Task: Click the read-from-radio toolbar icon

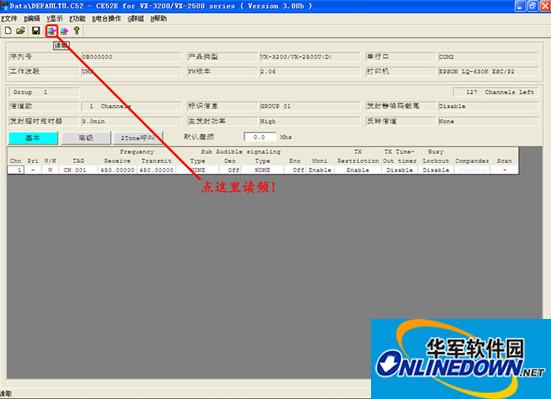Action: click(52, 31)
